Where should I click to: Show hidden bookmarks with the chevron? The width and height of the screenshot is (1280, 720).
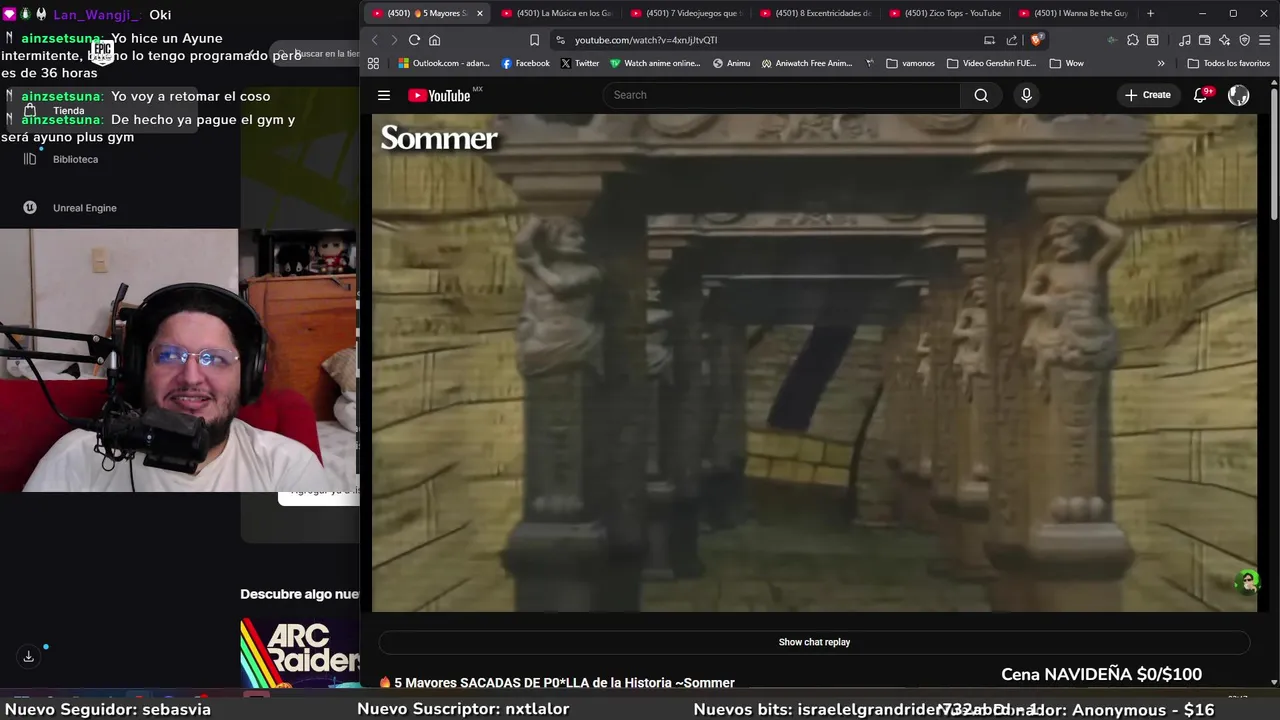1161,63
